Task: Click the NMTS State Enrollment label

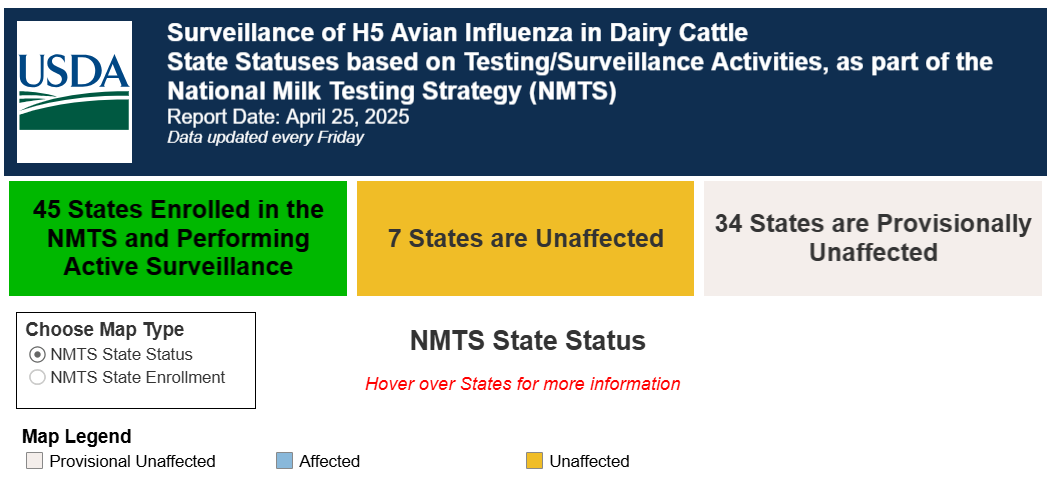Action: 137,378
